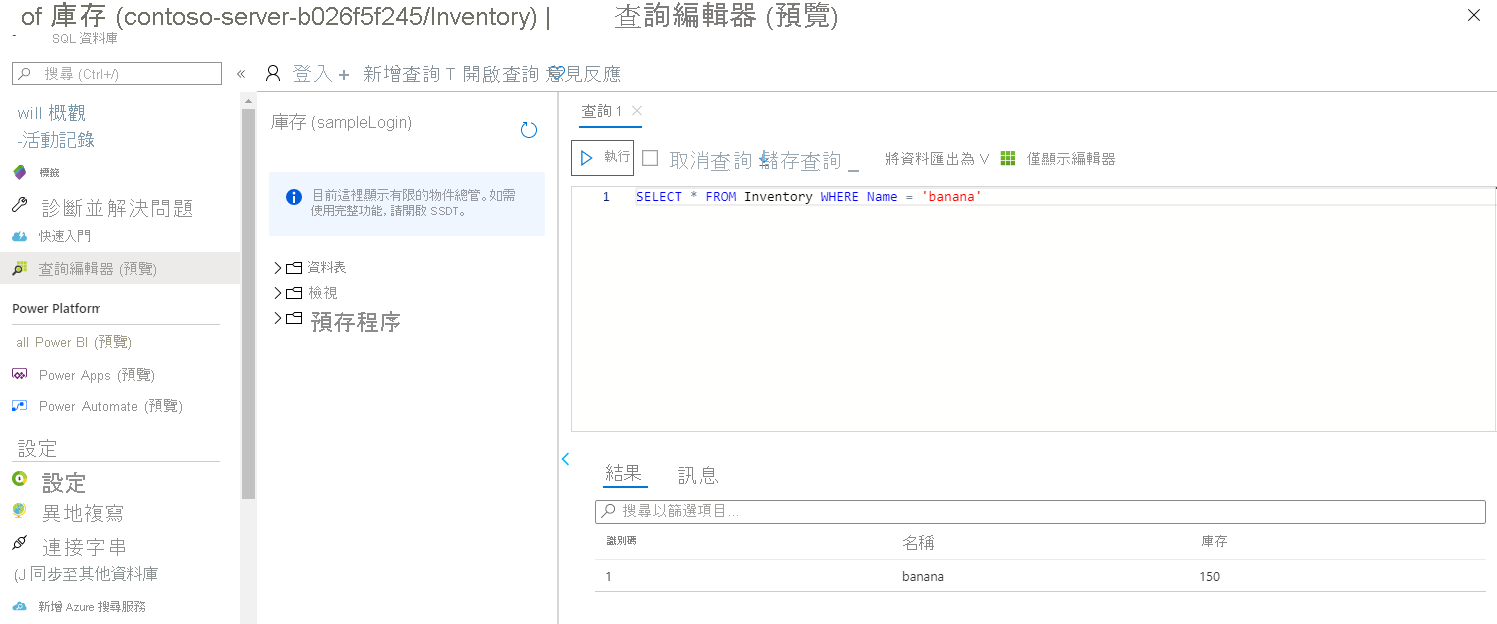Run the query with 執行 button
The width and height of the screenshot is (1497, 624).
(603, 157)
